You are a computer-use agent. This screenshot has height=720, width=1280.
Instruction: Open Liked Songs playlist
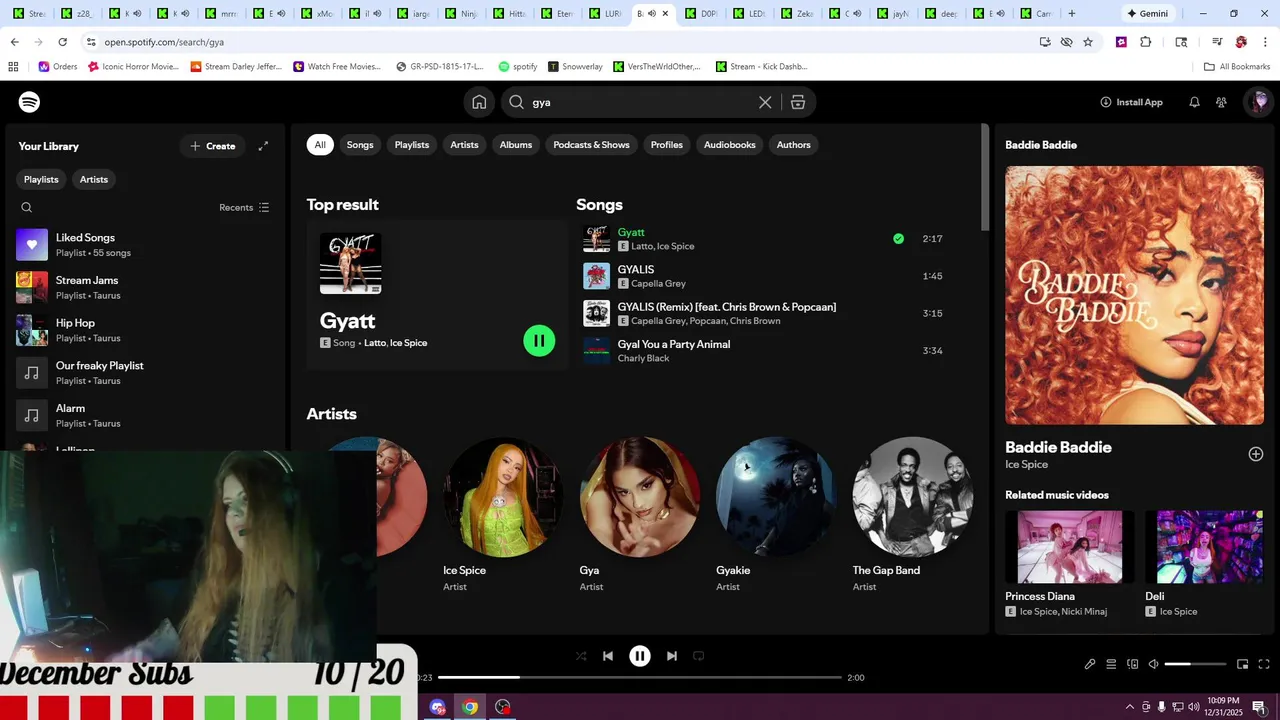[145, 245]
